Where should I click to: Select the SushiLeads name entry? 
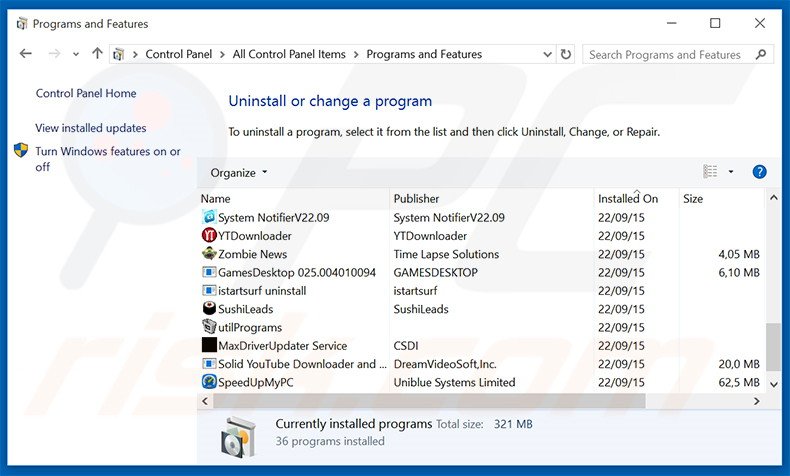click(x=245, y=309)
